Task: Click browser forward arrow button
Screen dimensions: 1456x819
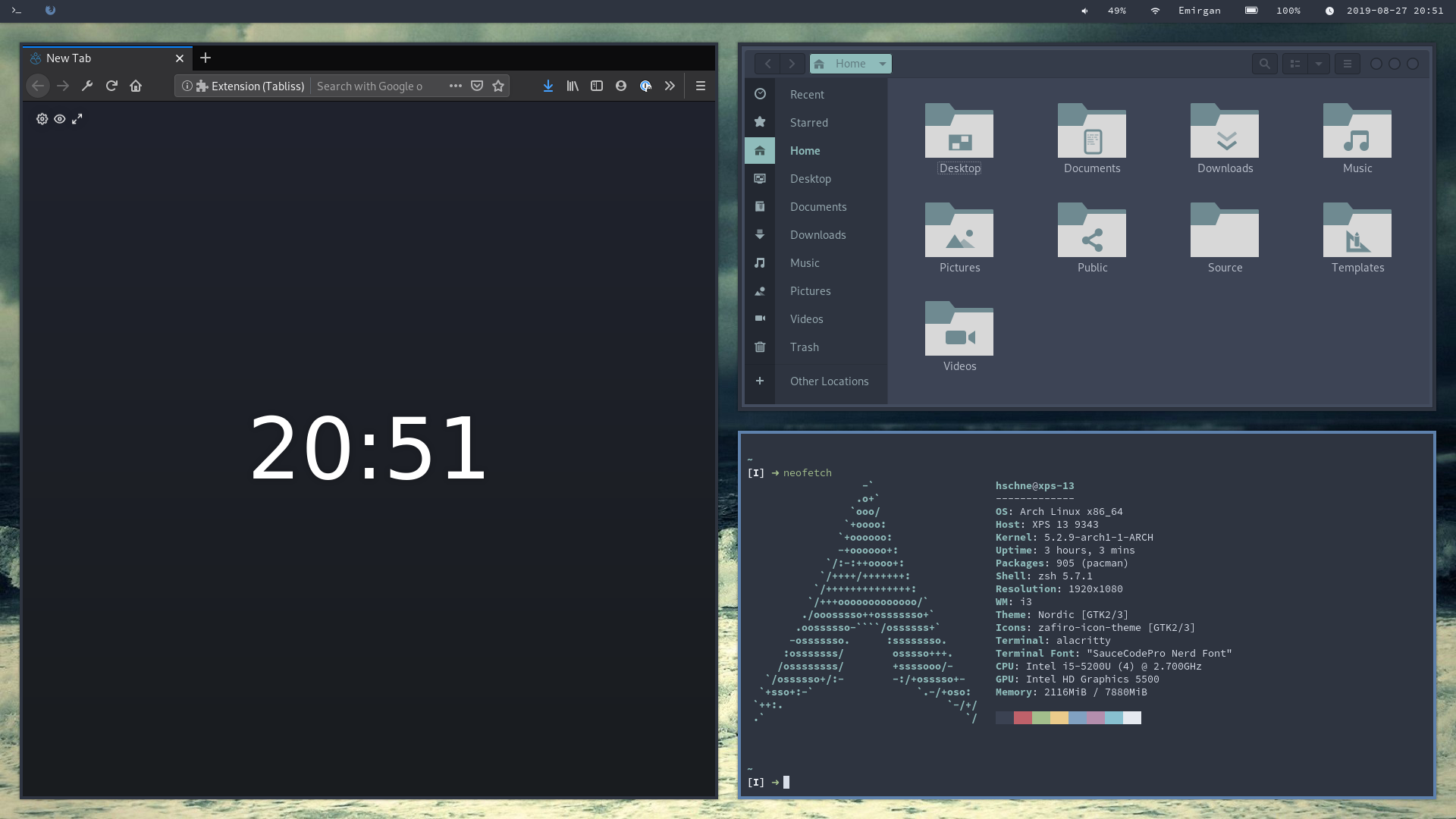Action: pos(63,86)
